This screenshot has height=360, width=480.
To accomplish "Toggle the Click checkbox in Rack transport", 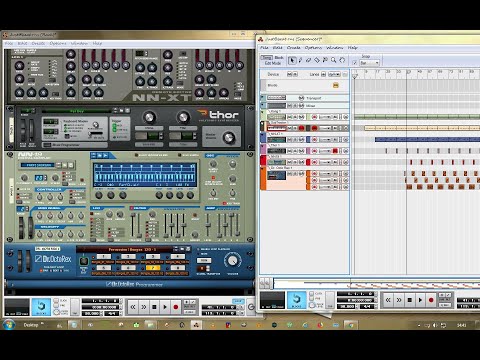I will pyautogui.click(x=56, y=301).
